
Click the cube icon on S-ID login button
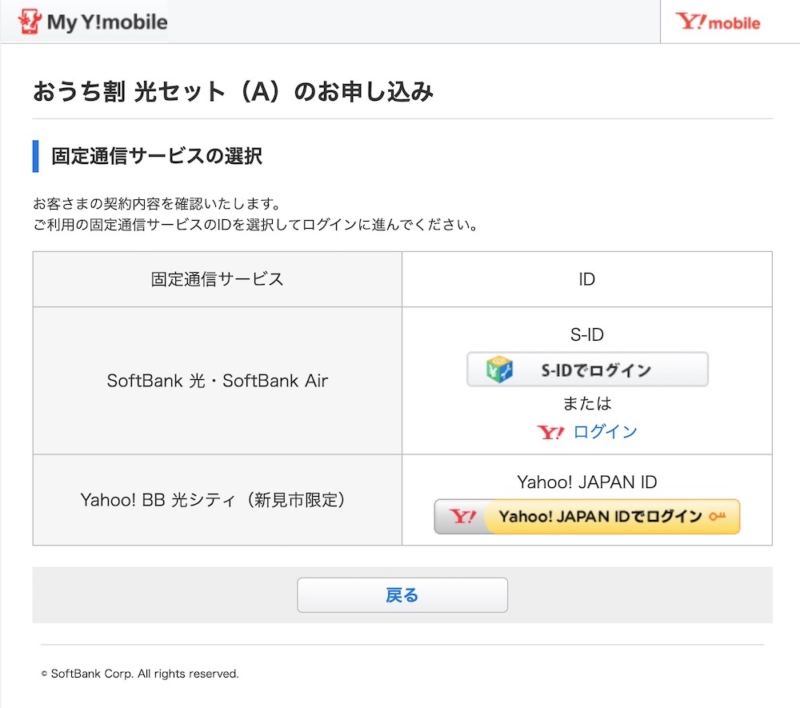499,369
